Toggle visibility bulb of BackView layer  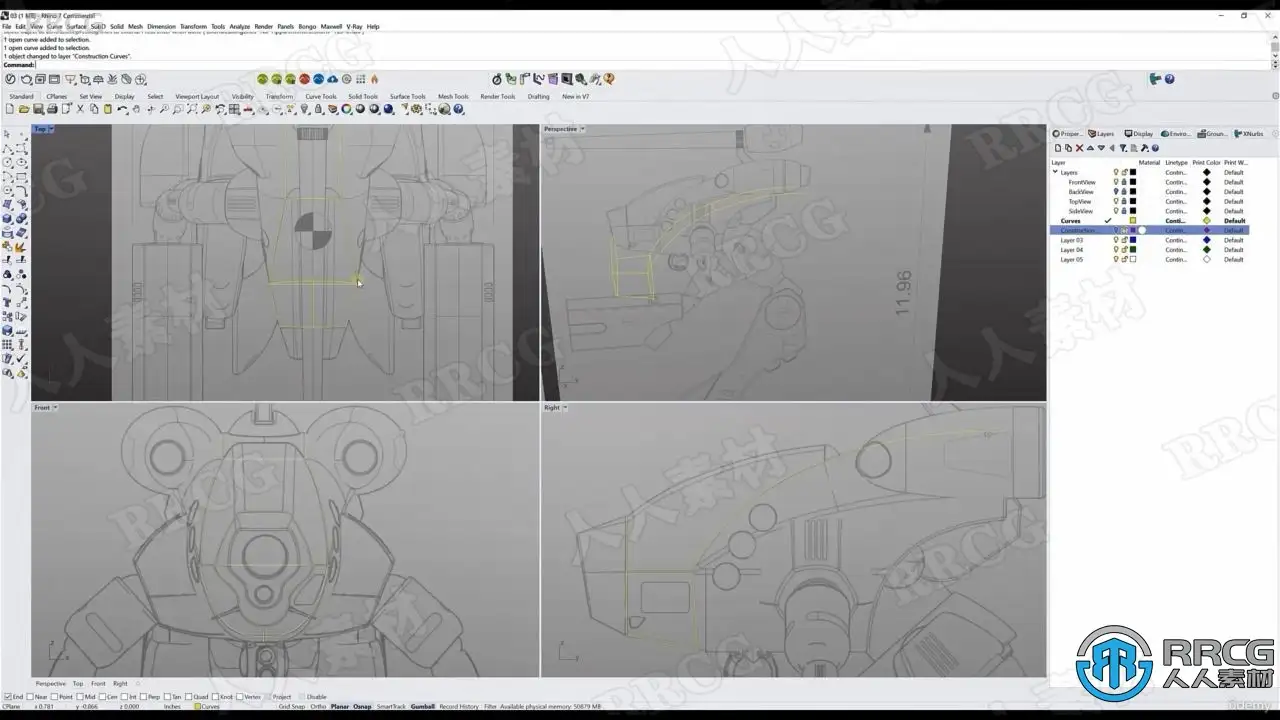tap(1116, 192)
